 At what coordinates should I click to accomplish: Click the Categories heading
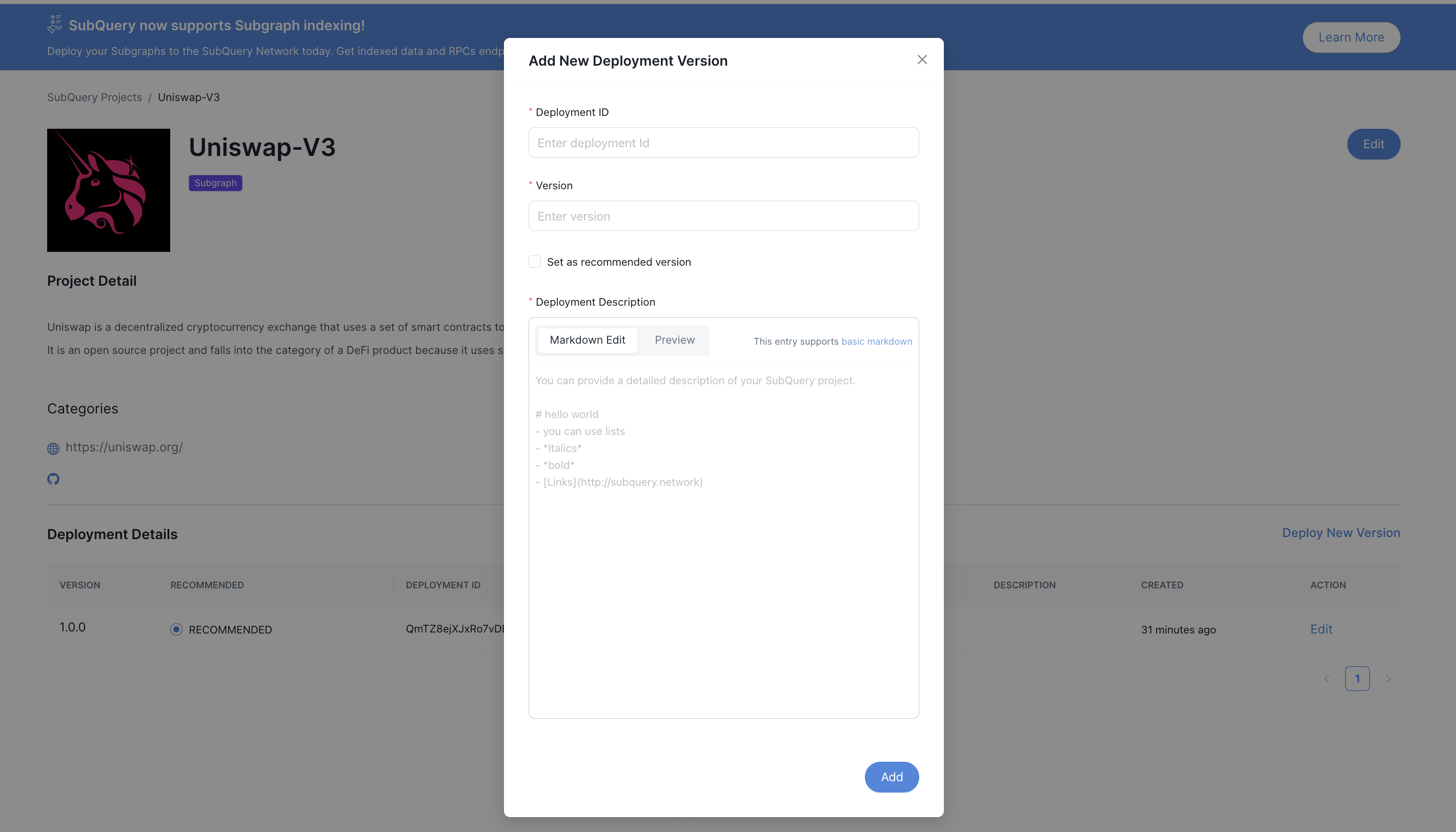pyautogui.click(x=82, y=409)
